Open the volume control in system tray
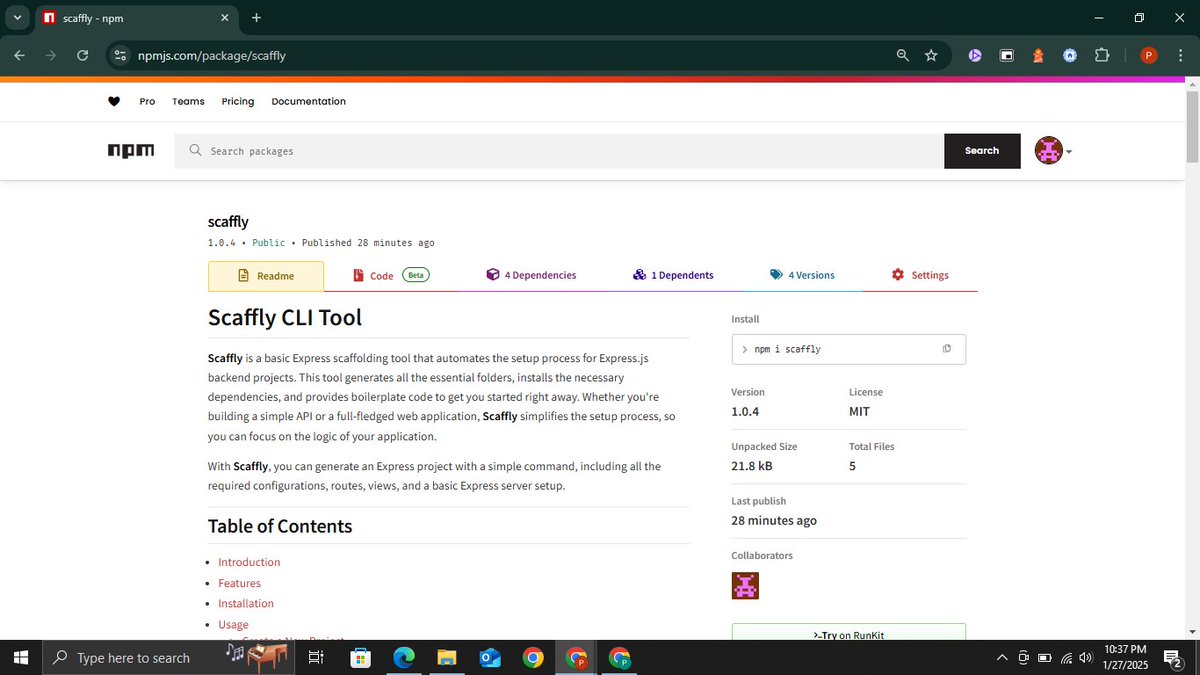This screenshot has height=675, width=1200. (1086, 658)
